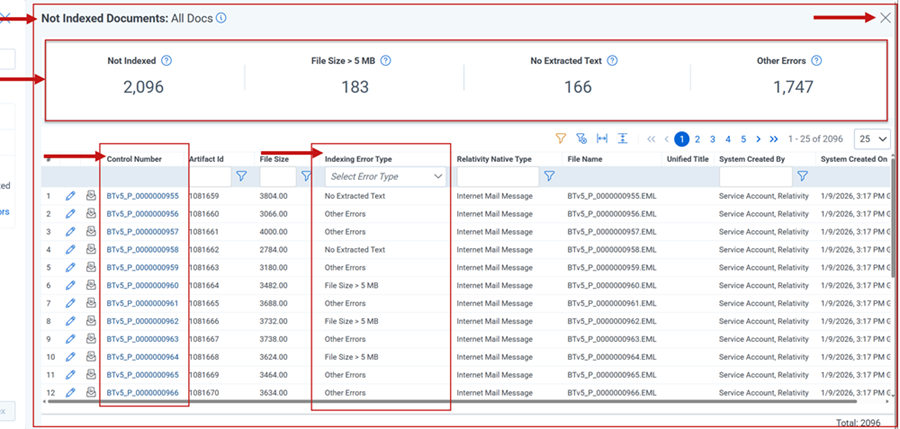Open document link BTv5_P_0000000957
The height and width of the screenshot is (429, 900).
click(142, 231)
